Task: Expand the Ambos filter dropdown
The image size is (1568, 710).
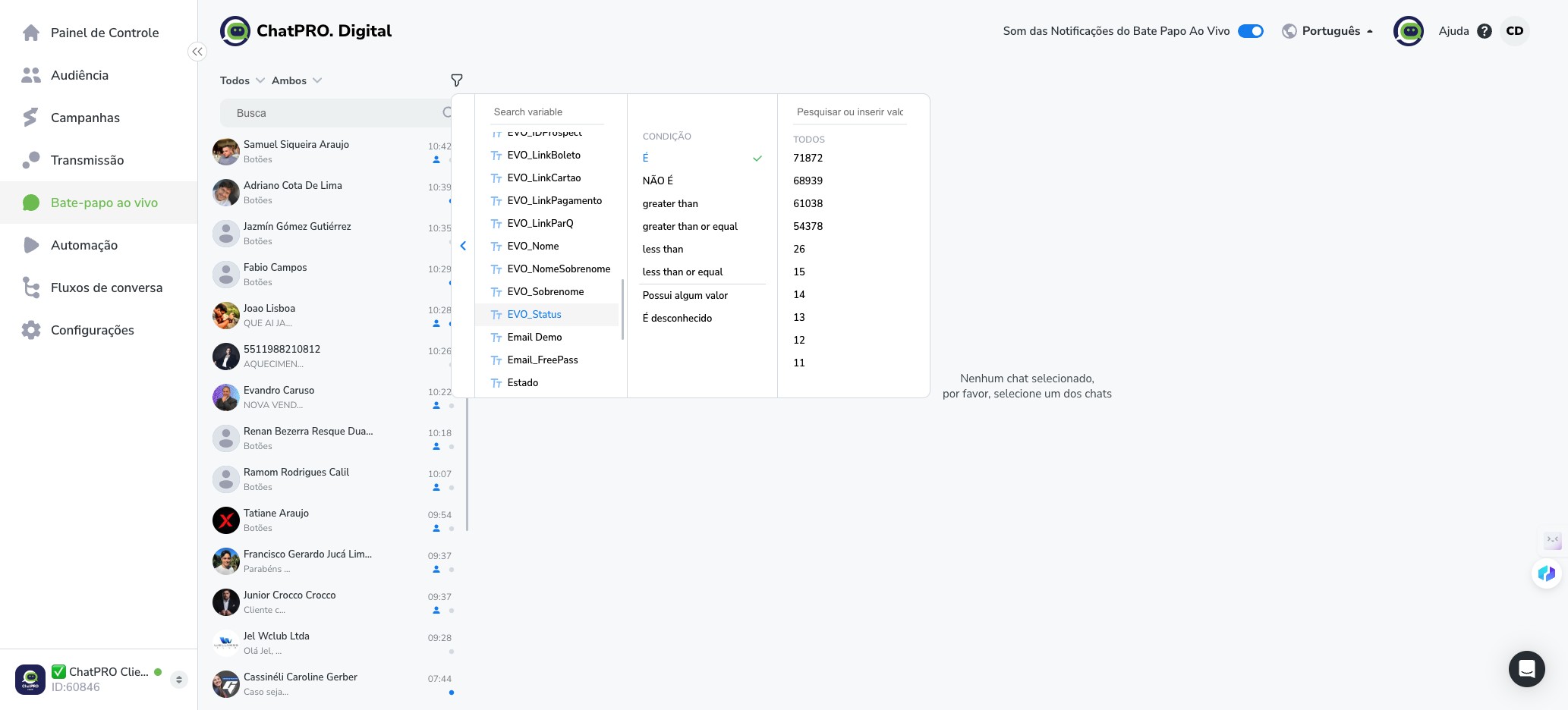Action: 297,80
